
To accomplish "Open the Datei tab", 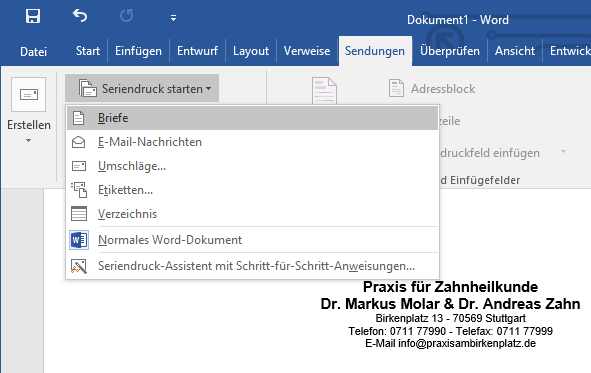I will coord(34,51).
